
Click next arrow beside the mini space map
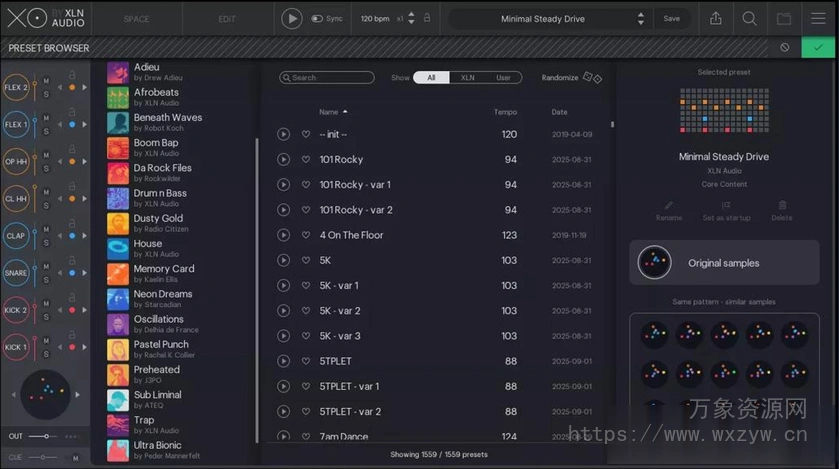pos(78,395)
